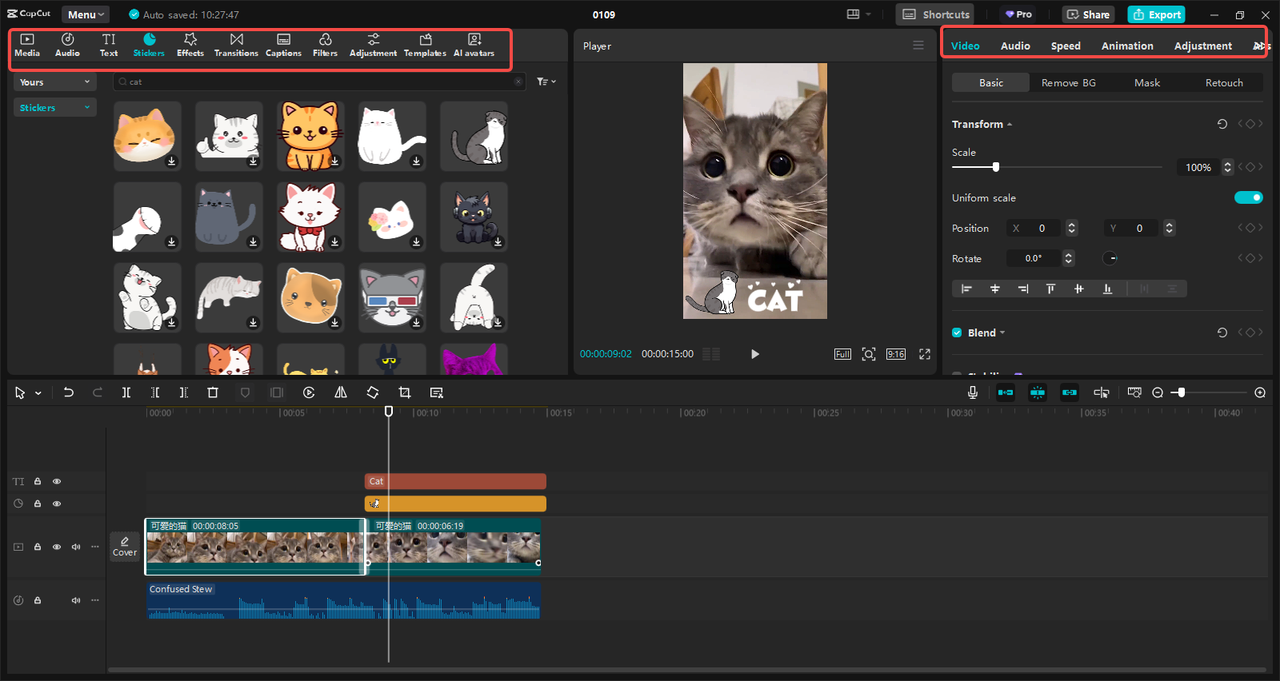Click the Split clip icon in timeline toolbar
The height and width of the screenshot is (681, 1280).
coord(126,393)
